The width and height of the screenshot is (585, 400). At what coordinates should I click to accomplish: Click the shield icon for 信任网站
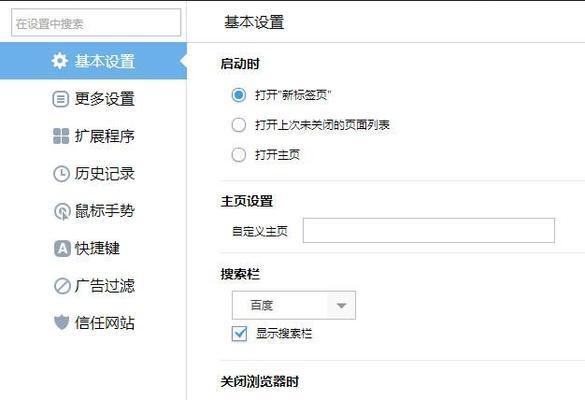click(x=62, y=322)
